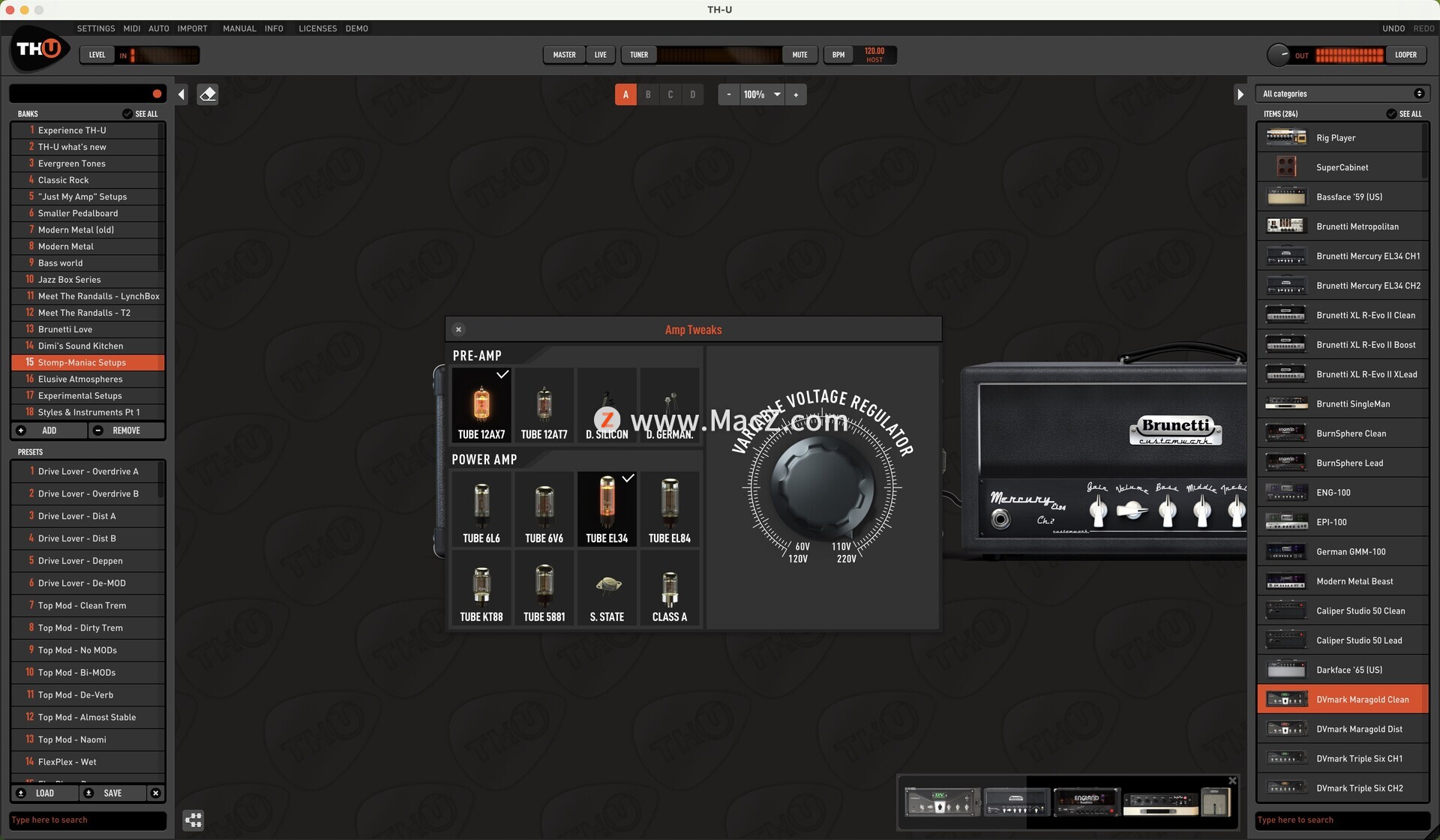Open the LICENSES menu

pyautogui.click(x=318, y=28)
